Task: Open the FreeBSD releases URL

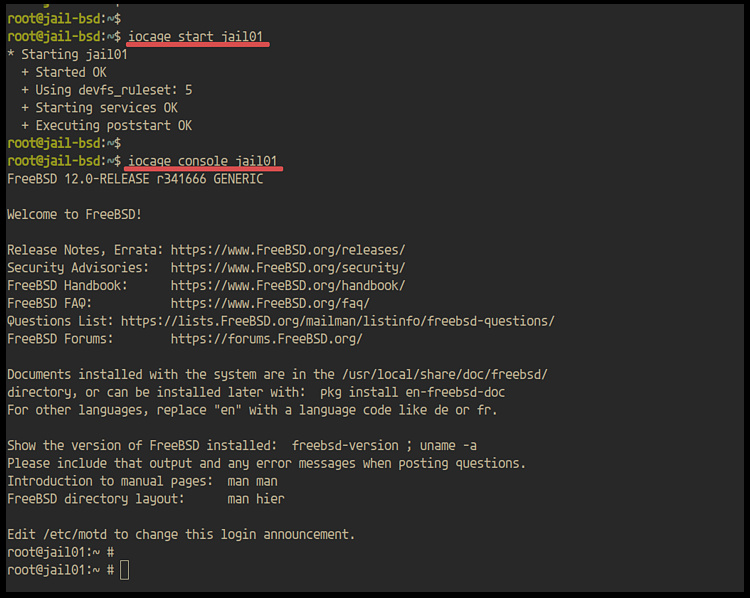Action: [288, 250]
